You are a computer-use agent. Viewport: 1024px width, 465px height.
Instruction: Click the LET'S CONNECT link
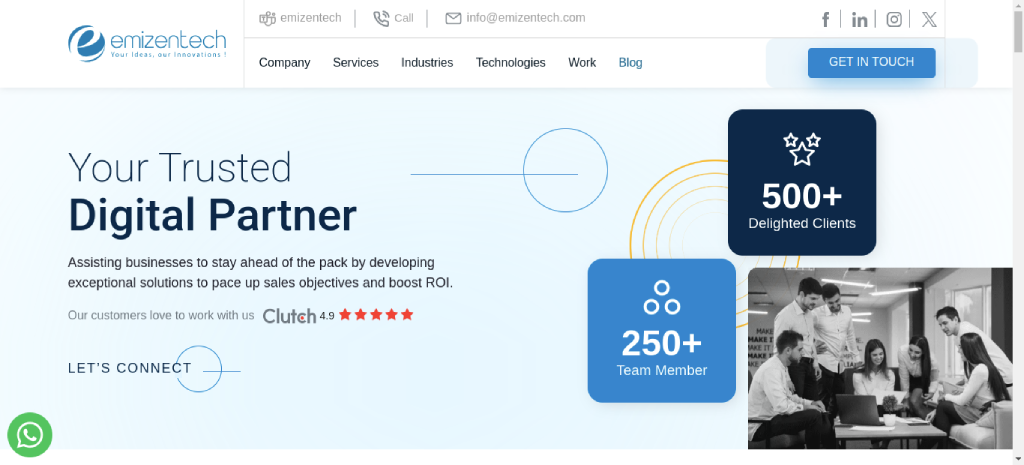click(130, 368)
